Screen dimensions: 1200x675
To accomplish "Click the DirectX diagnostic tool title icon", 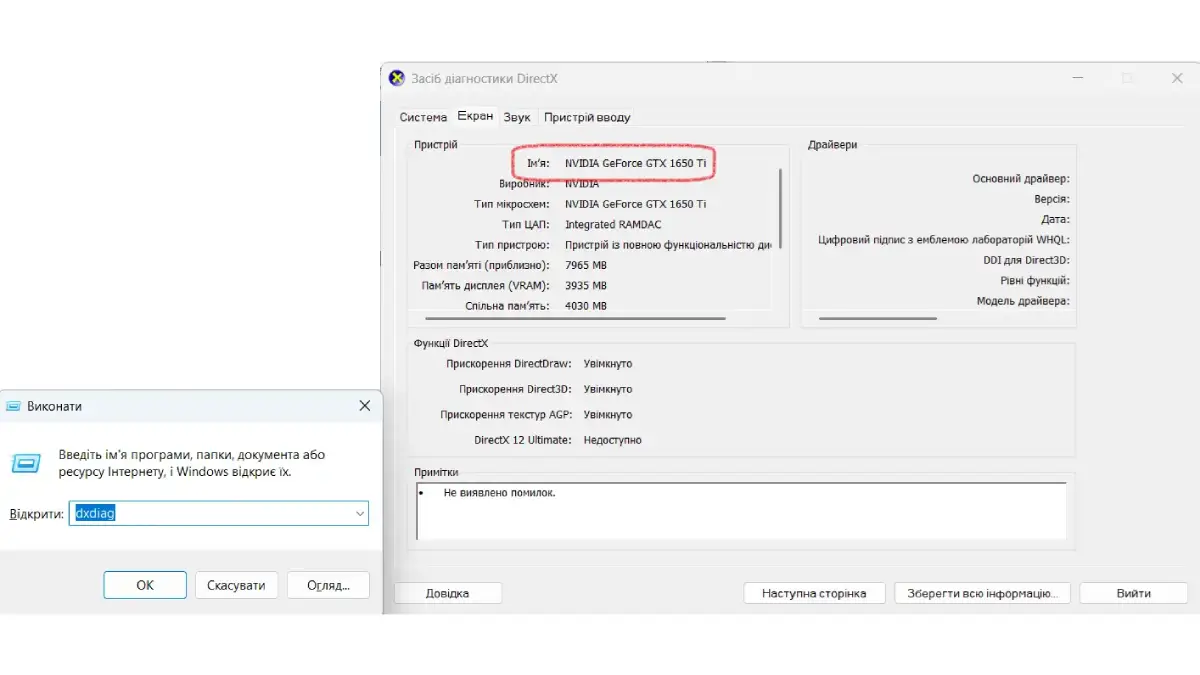I will [x=397, y=78].
